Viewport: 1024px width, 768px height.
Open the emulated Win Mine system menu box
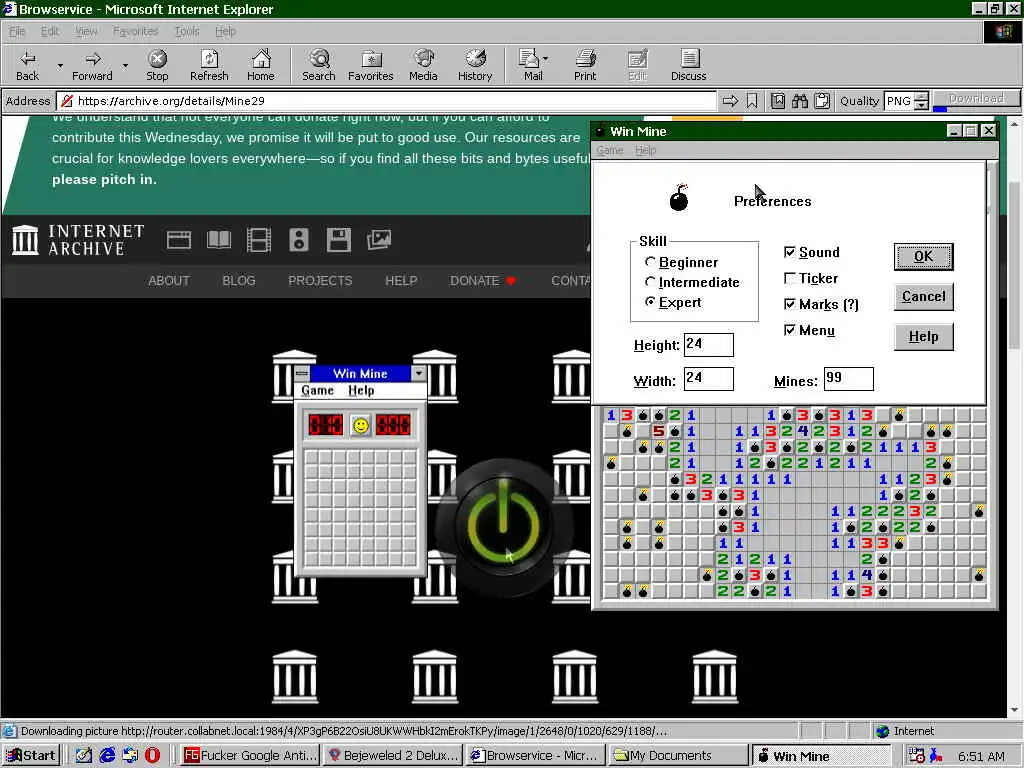click(302, 373)
